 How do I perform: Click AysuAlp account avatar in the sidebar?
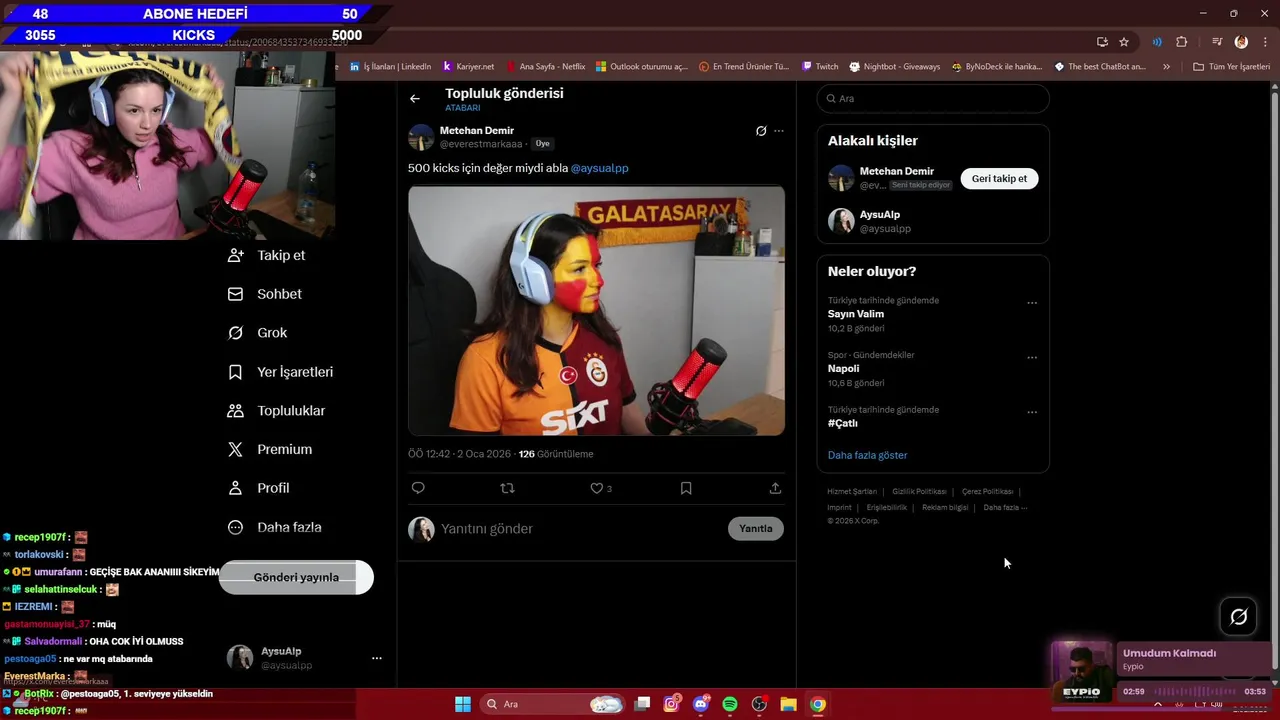point(240,657)
